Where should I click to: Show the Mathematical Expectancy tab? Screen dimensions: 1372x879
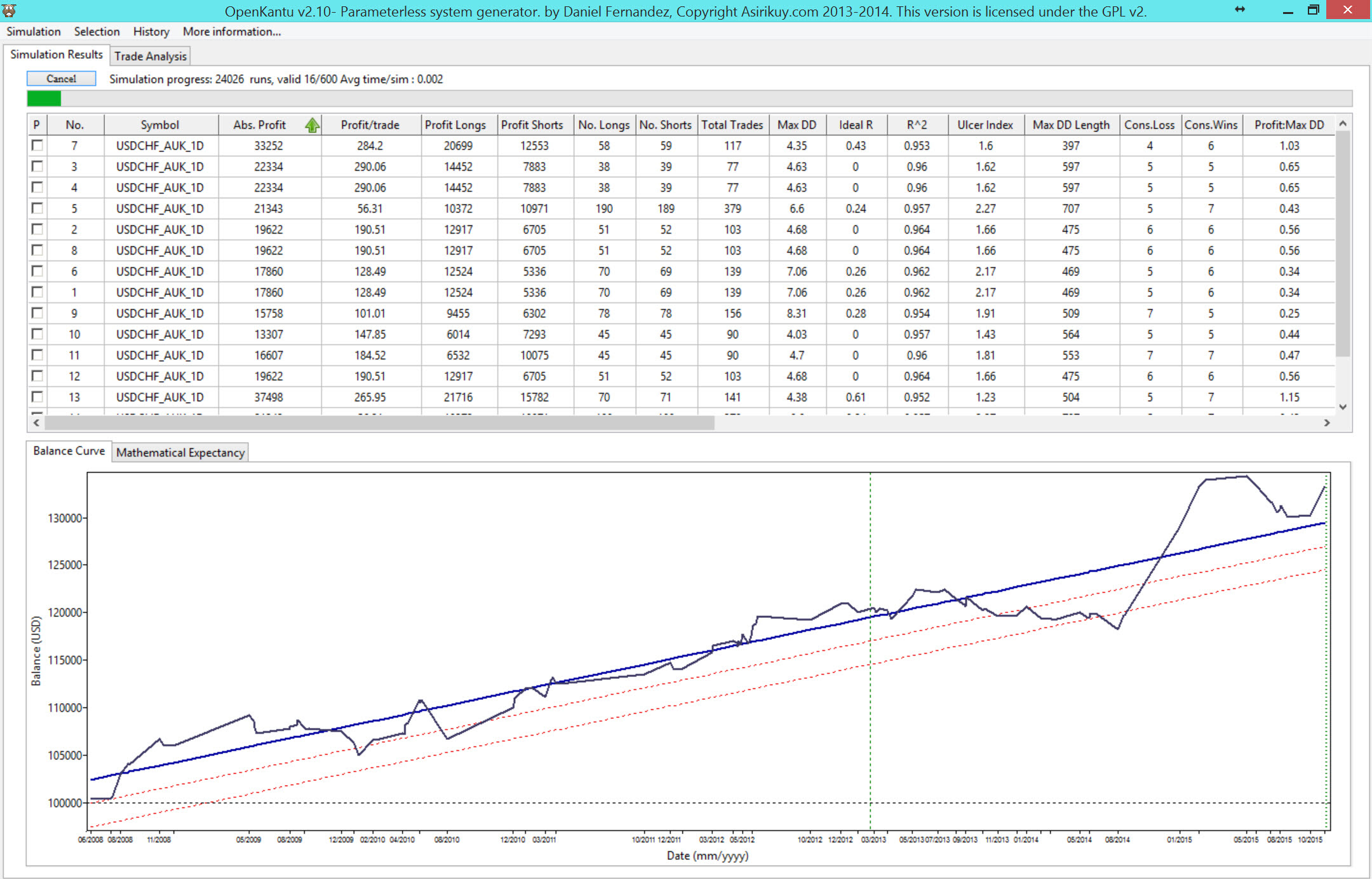pos(180,453)
